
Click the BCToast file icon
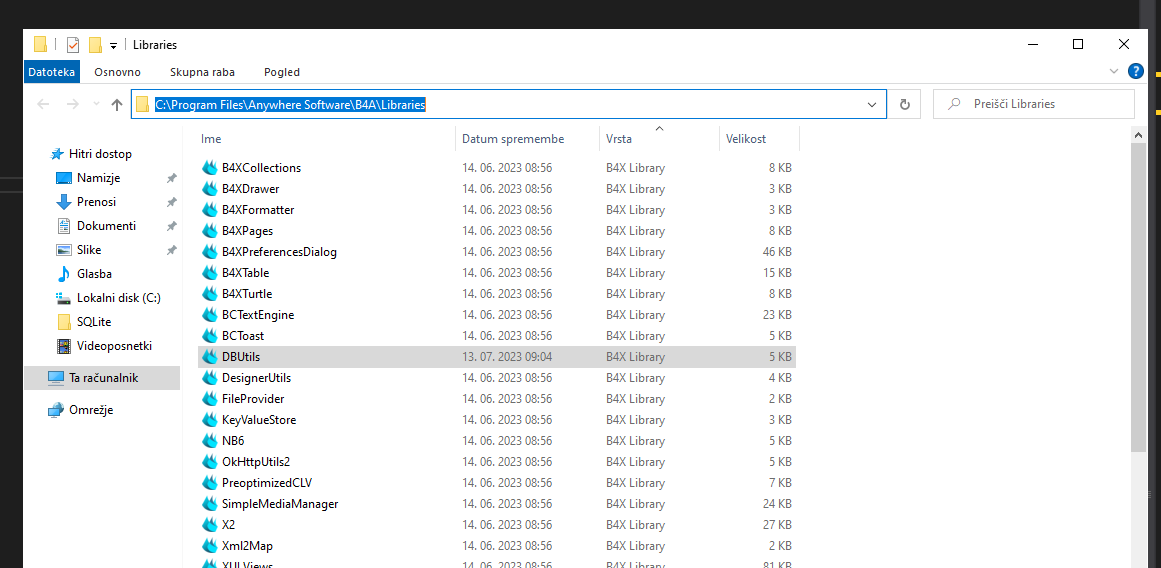pos(210,335)
